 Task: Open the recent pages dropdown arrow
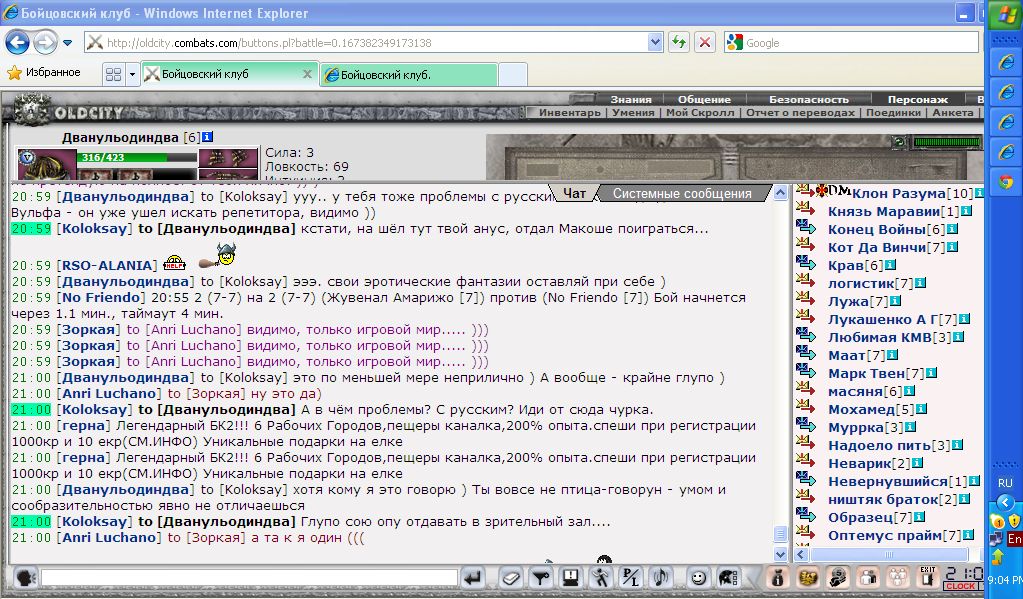tap(67, 44)
